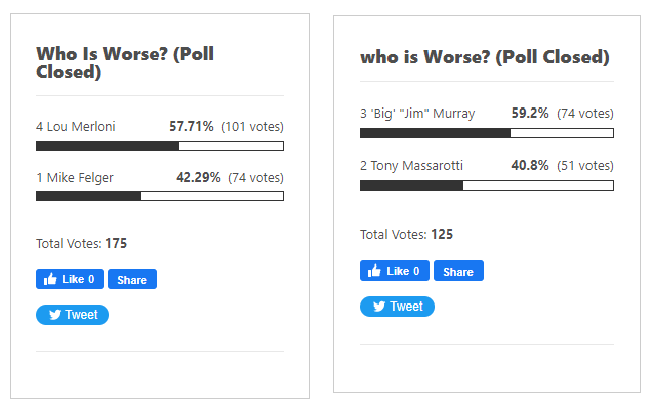The image size is (665, 409).
Task: Click the Tweet button in left poll
Action: [x=72, y=315]
